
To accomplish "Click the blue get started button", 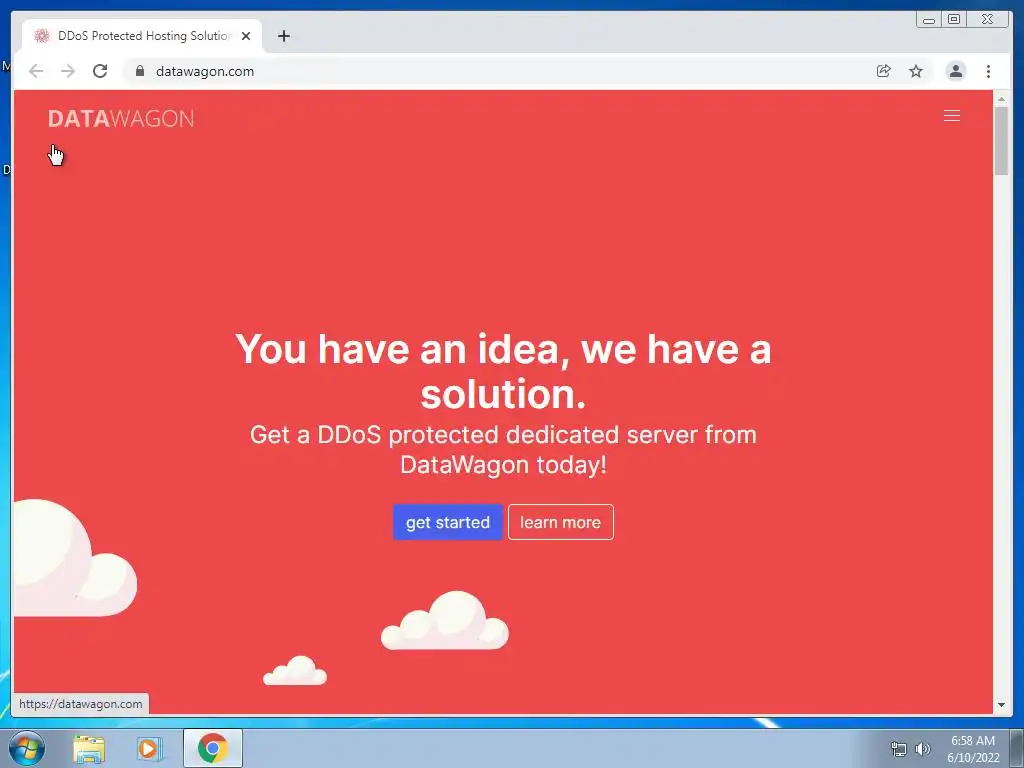I will [x=448, y=522].
